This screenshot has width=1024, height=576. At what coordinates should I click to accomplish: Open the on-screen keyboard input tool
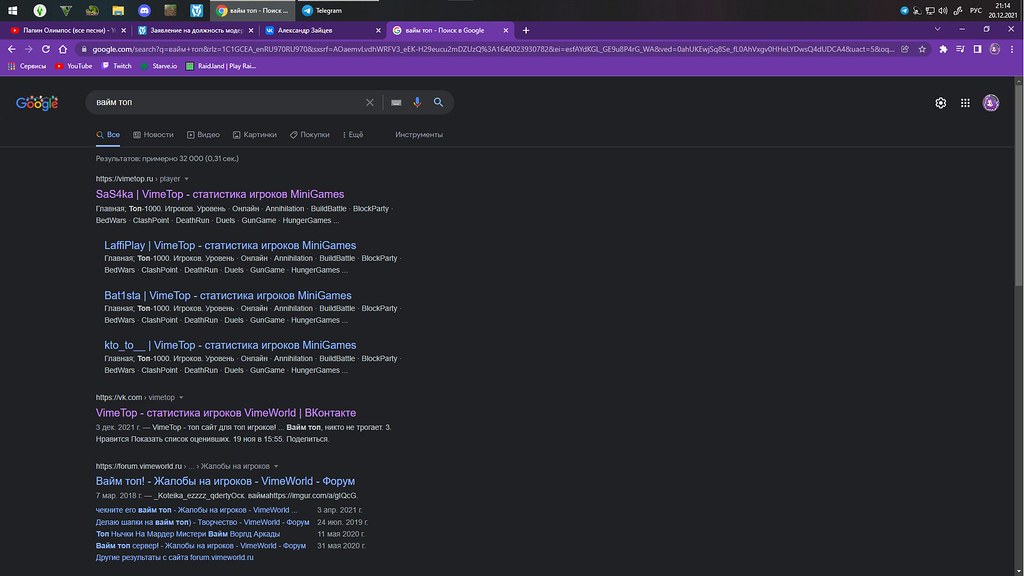pyautogui.click(x=396, y=102)
